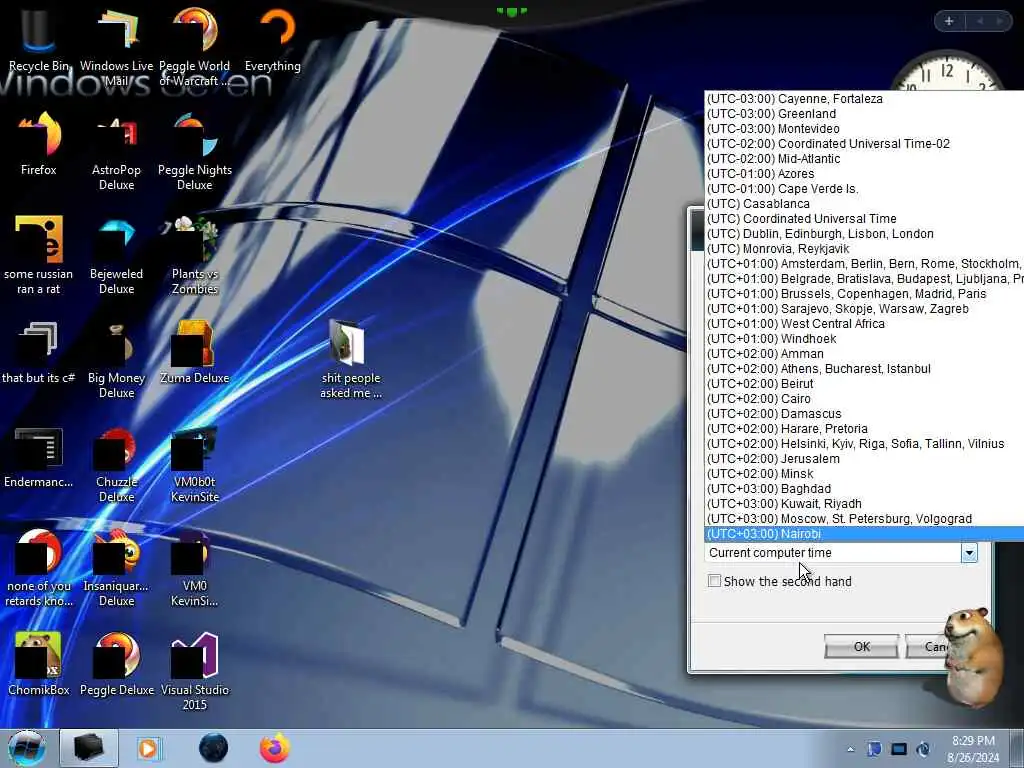The image size is (1024, 768).
Task: Open the Recycle Bin desktop icon
Action: [39, 39]
